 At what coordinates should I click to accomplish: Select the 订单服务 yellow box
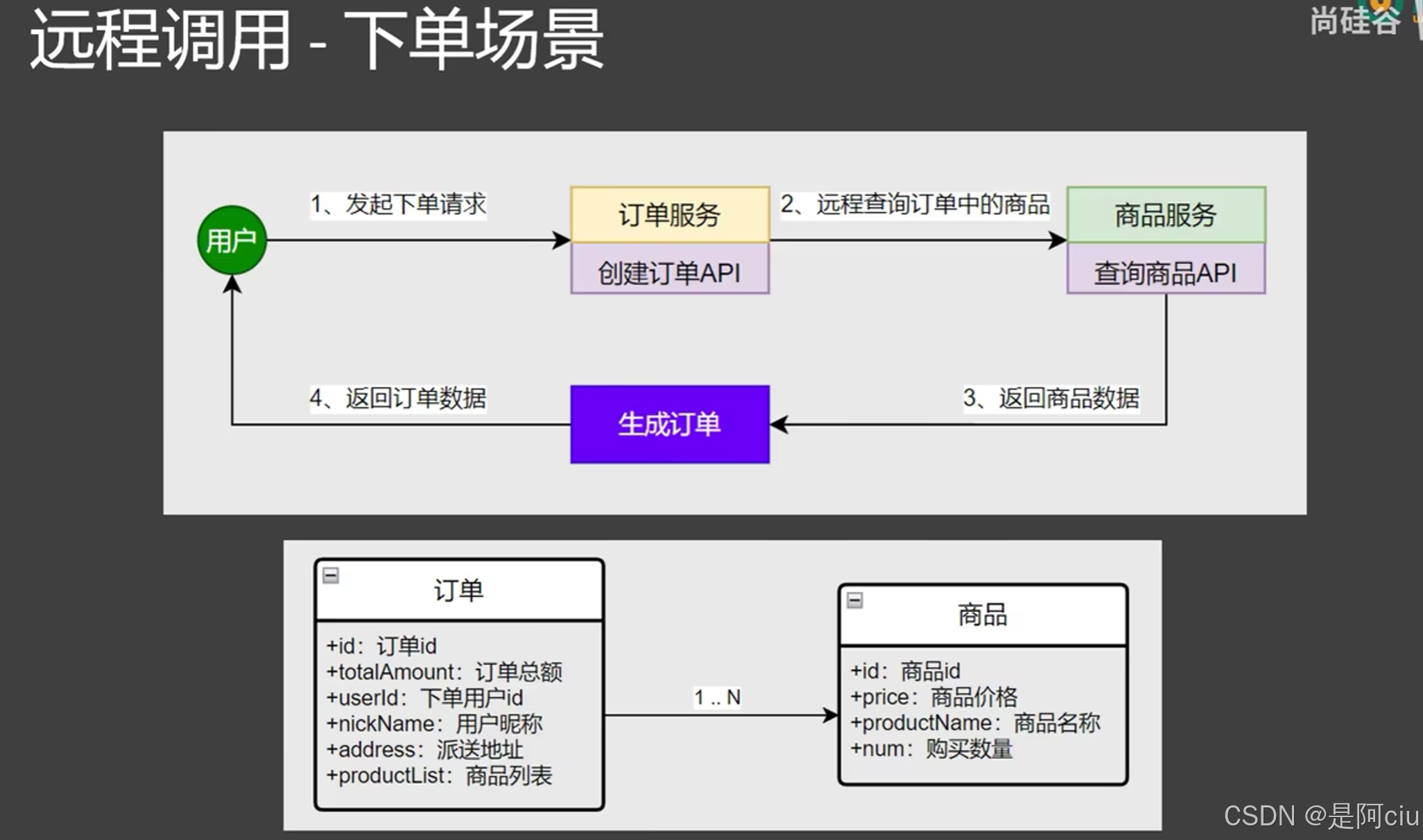tap(669, 215)
